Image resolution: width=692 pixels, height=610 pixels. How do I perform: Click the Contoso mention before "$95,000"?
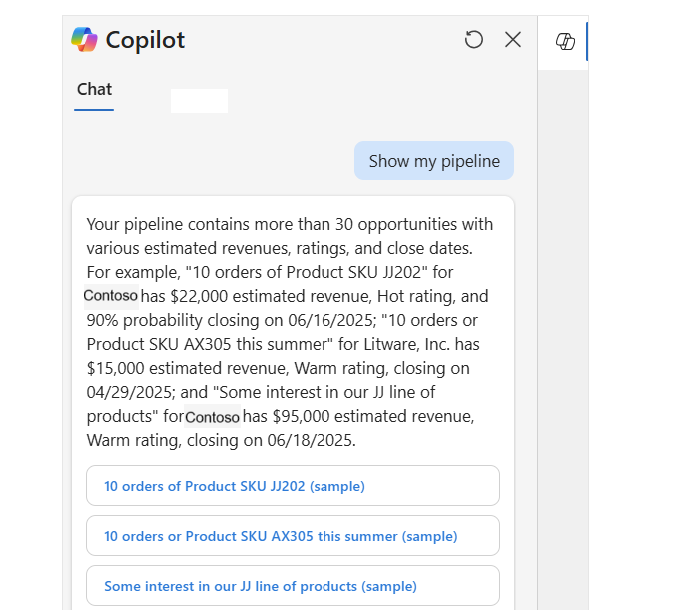click(x=212, y=416)
